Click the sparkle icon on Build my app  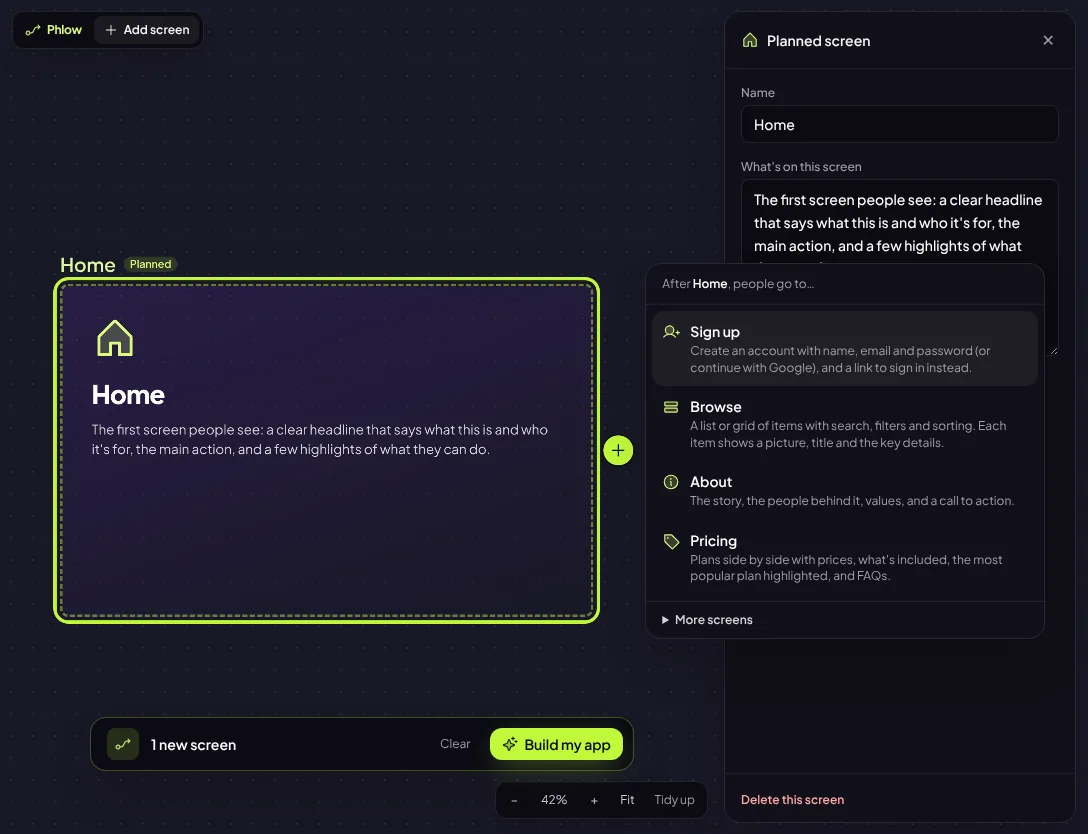[510, 744]
